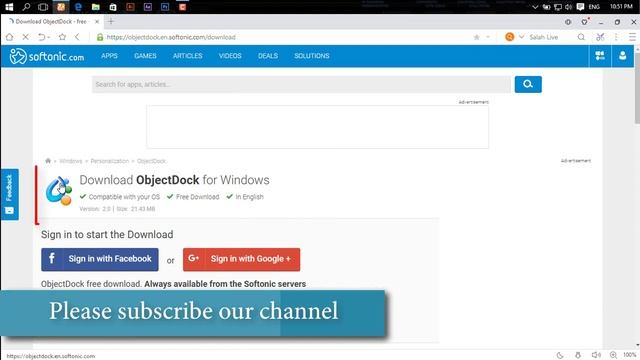
Task: Open a new browser tab
Action: coord(111,21)
